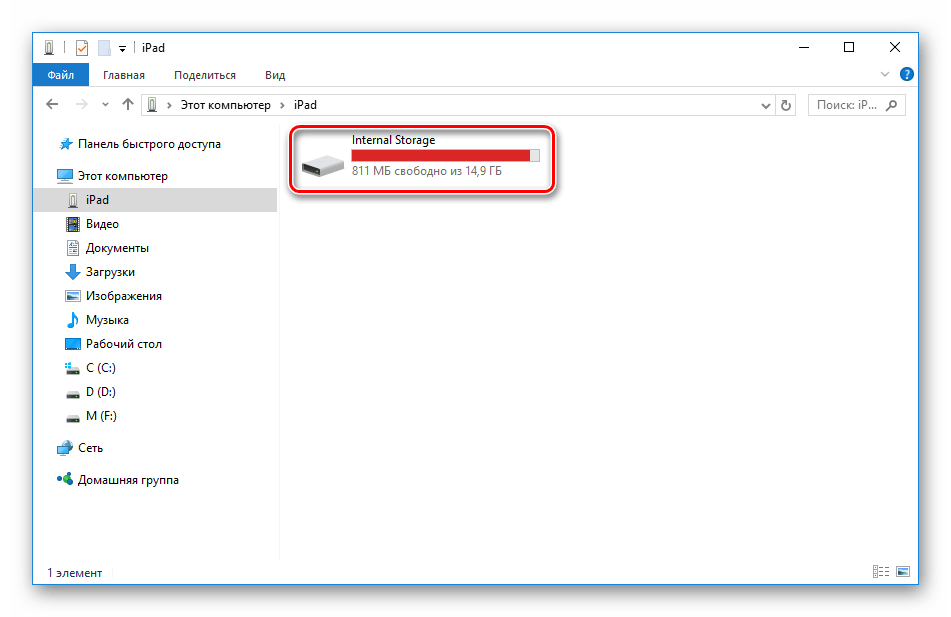Refresh the iPad folder view
The width and height of the screenshot is (951, 617).
coord(786,105)
